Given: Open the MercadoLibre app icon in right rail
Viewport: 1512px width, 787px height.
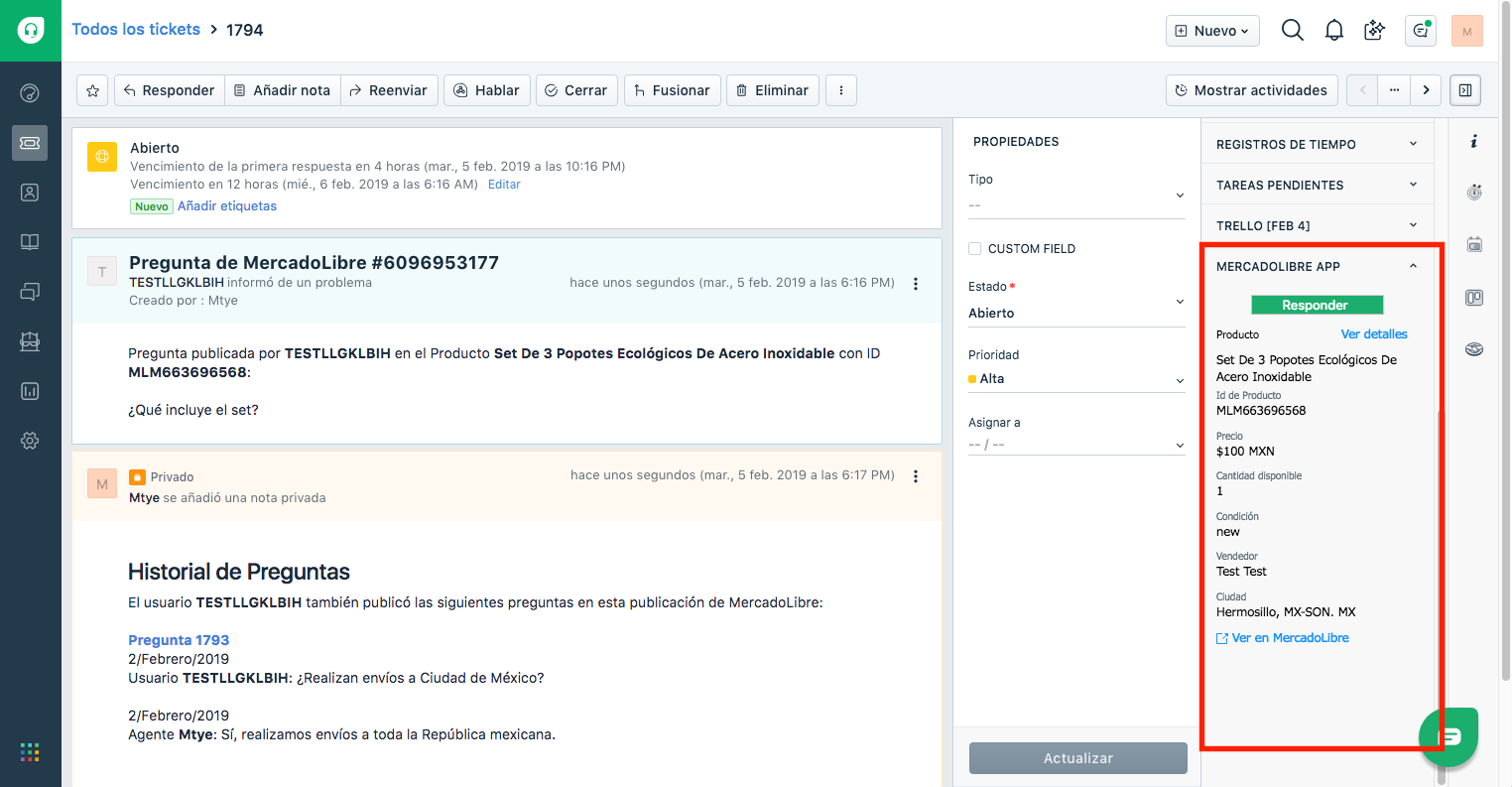Looking at the screenshot, I should click(1474, 349).
